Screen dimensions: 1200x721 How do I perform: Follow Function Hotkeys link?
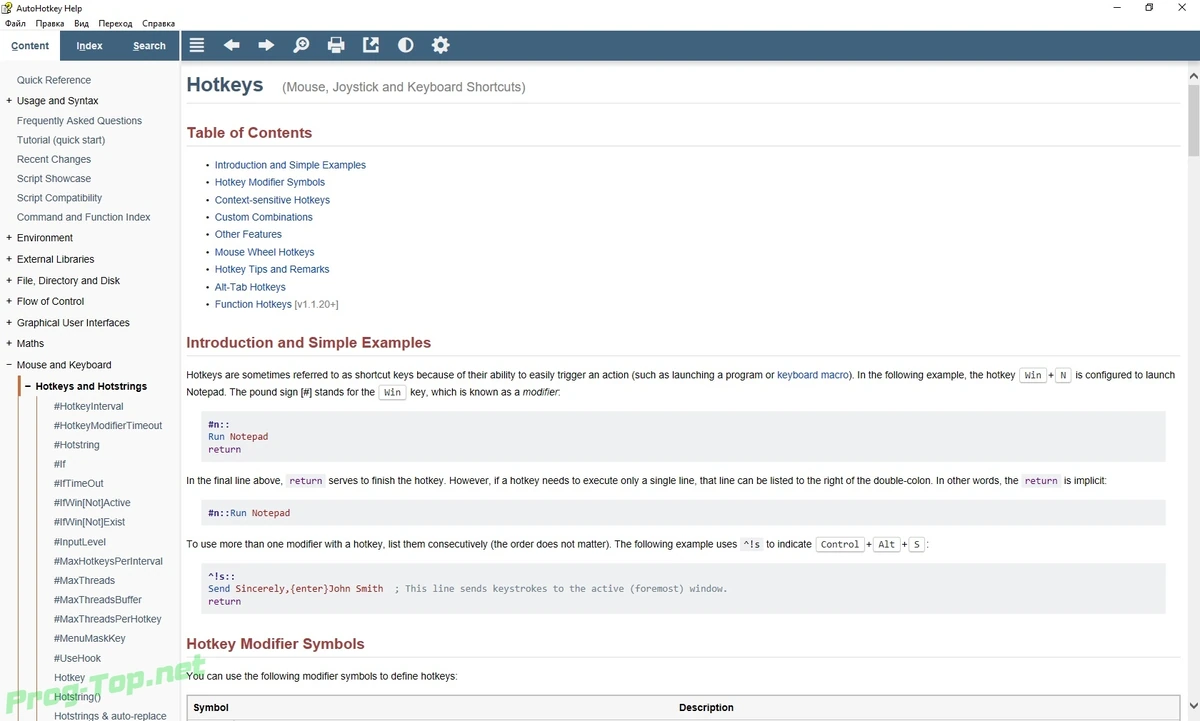coord(253,304)
